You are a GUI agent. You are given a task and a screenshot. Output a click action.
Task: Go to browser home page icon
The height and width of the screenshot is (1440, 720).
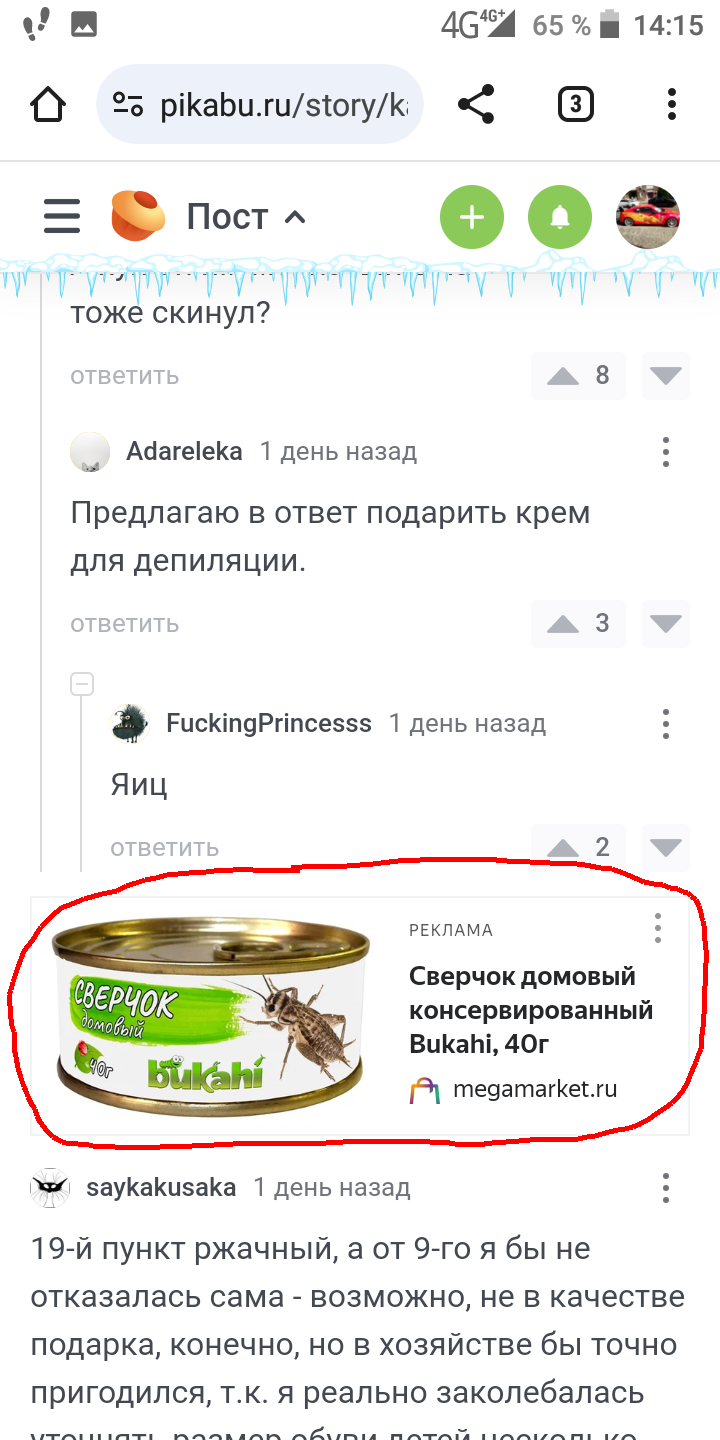(x=48, y=104)
